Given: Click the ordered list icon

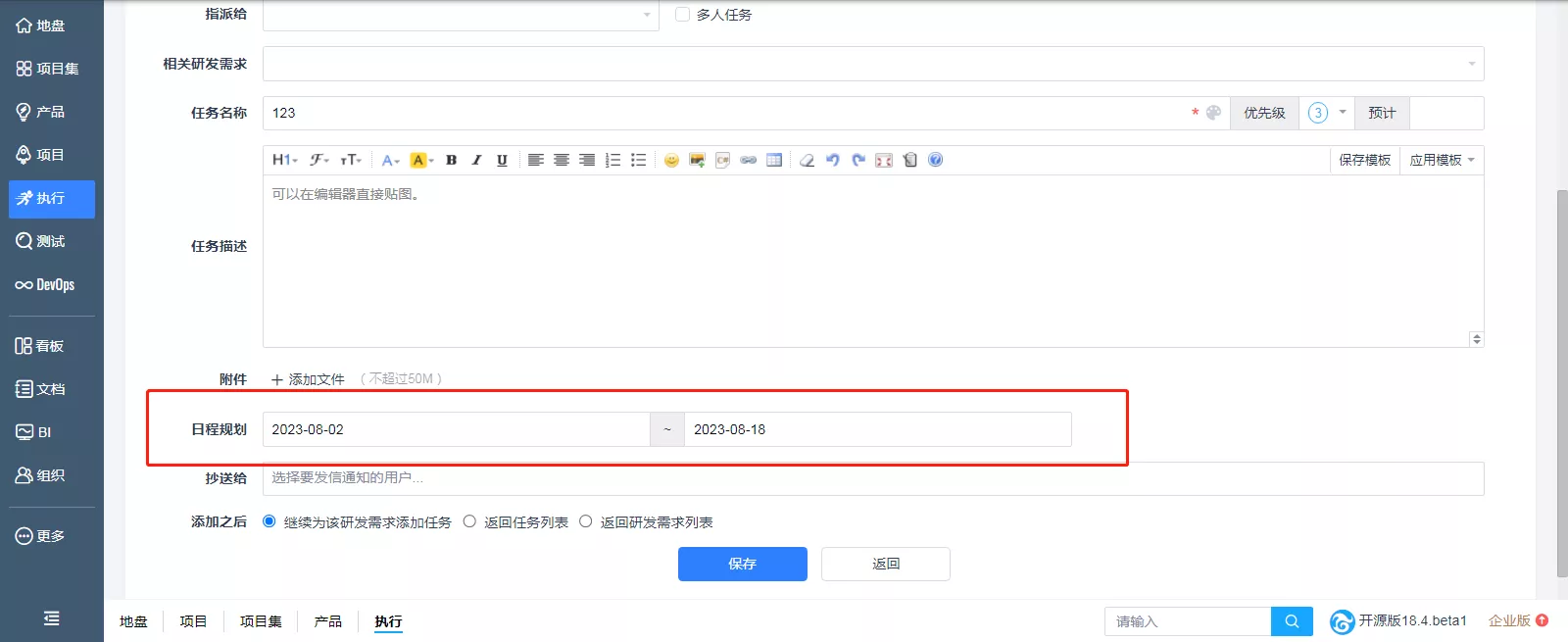Looking at the screenshot, I should pos(612,160).
